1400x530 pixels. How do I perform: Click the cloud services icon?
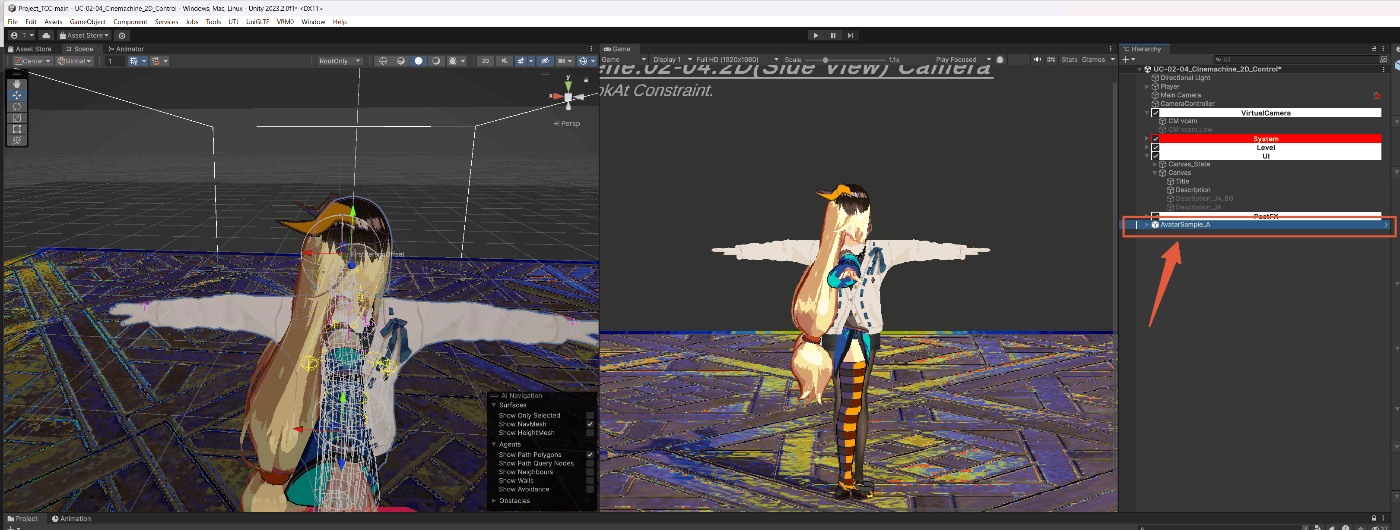coord(46,35)
